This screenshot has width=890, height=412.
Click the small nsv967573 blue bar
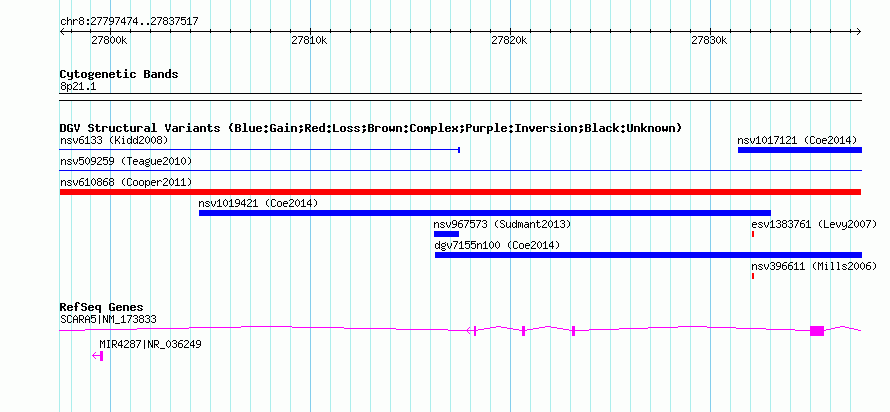pyautogui.click(x=446, y=234)
